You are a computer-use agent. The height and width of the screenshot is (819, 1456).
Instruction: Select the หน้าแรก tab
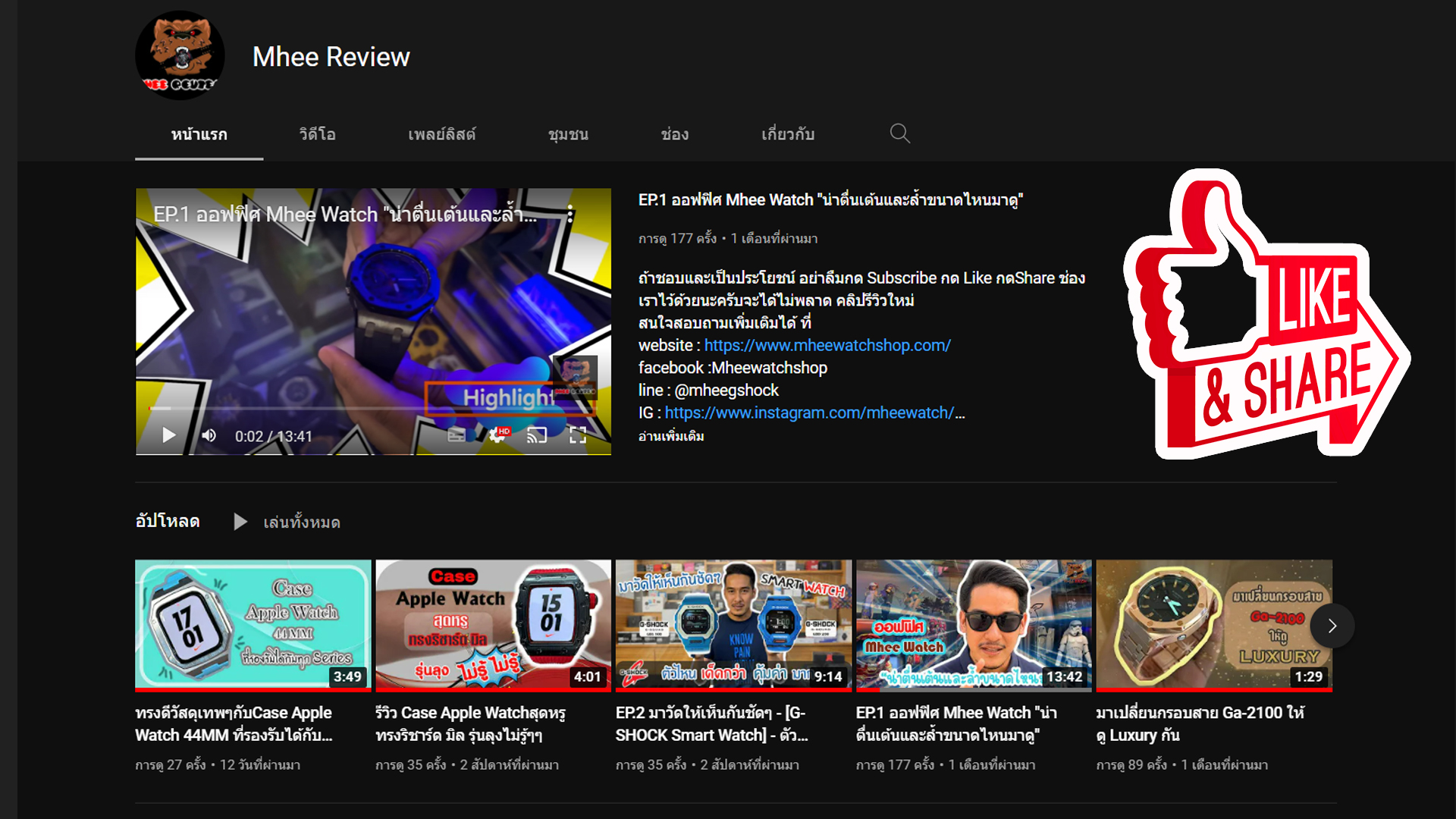coord(199,134)
